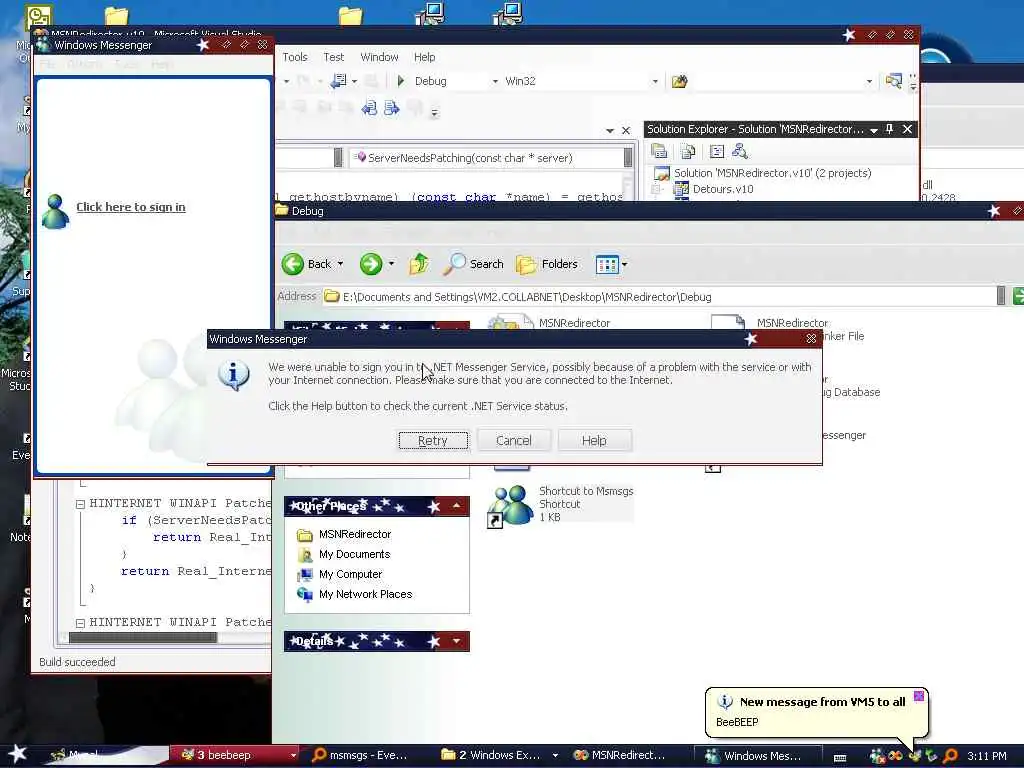Click Cancel in the sign-in error dialog
This screenshot has width=1024, height=768.
click(x=514, y=441)
